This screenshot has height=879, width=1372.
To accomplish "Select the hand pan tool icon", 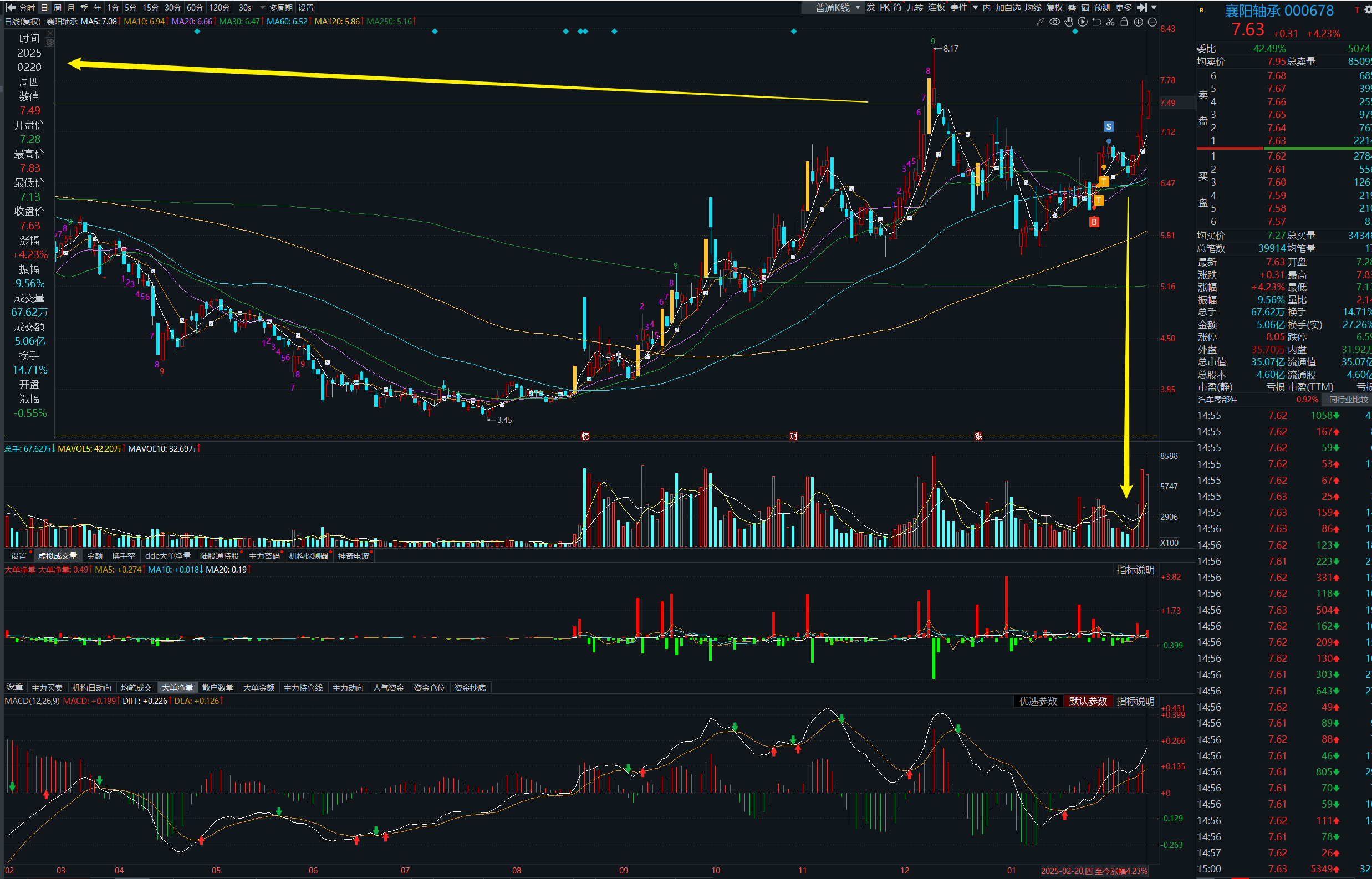I will (1068, 22).
